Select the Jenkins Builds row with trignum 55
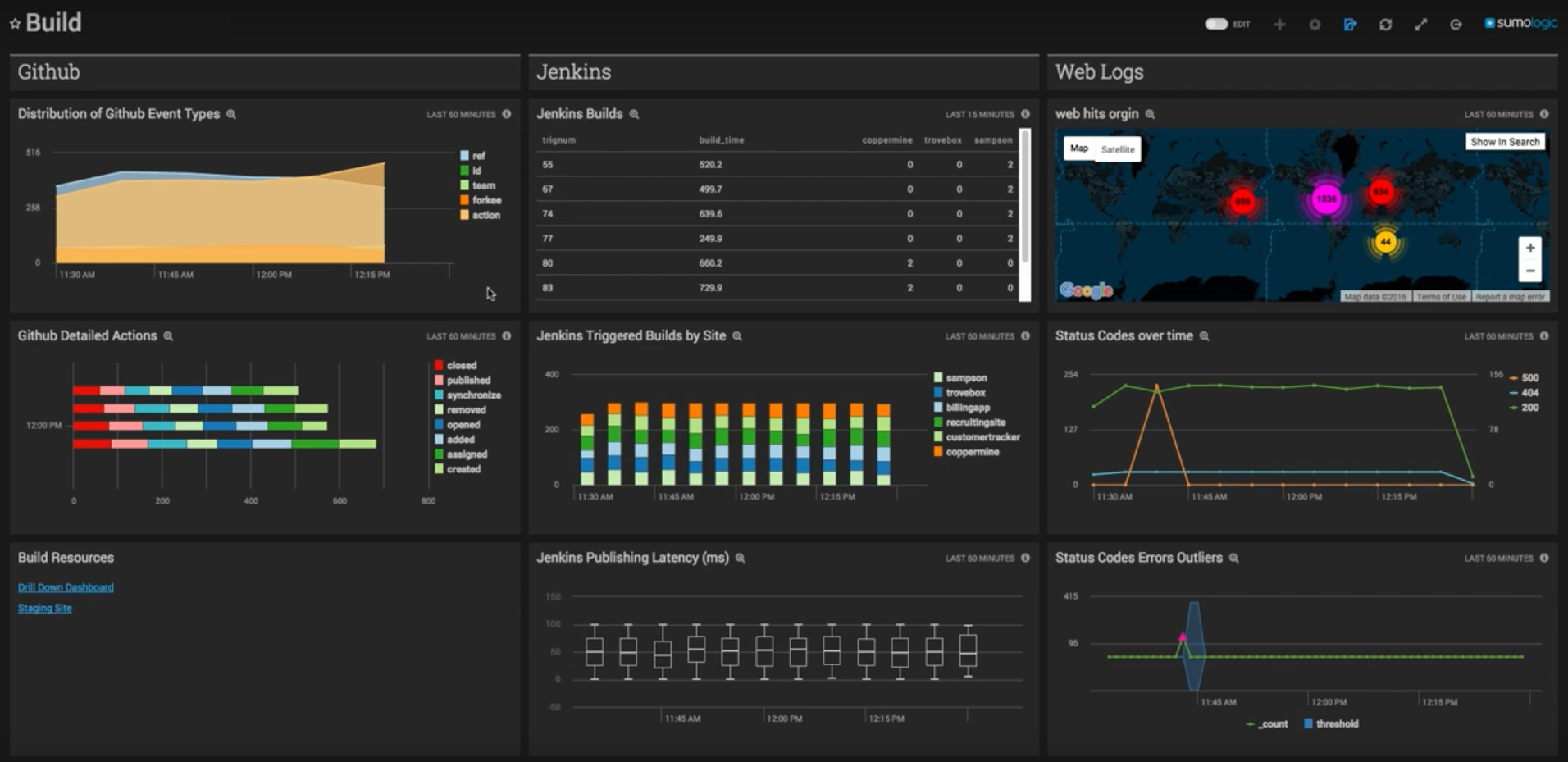 [777, 165]
